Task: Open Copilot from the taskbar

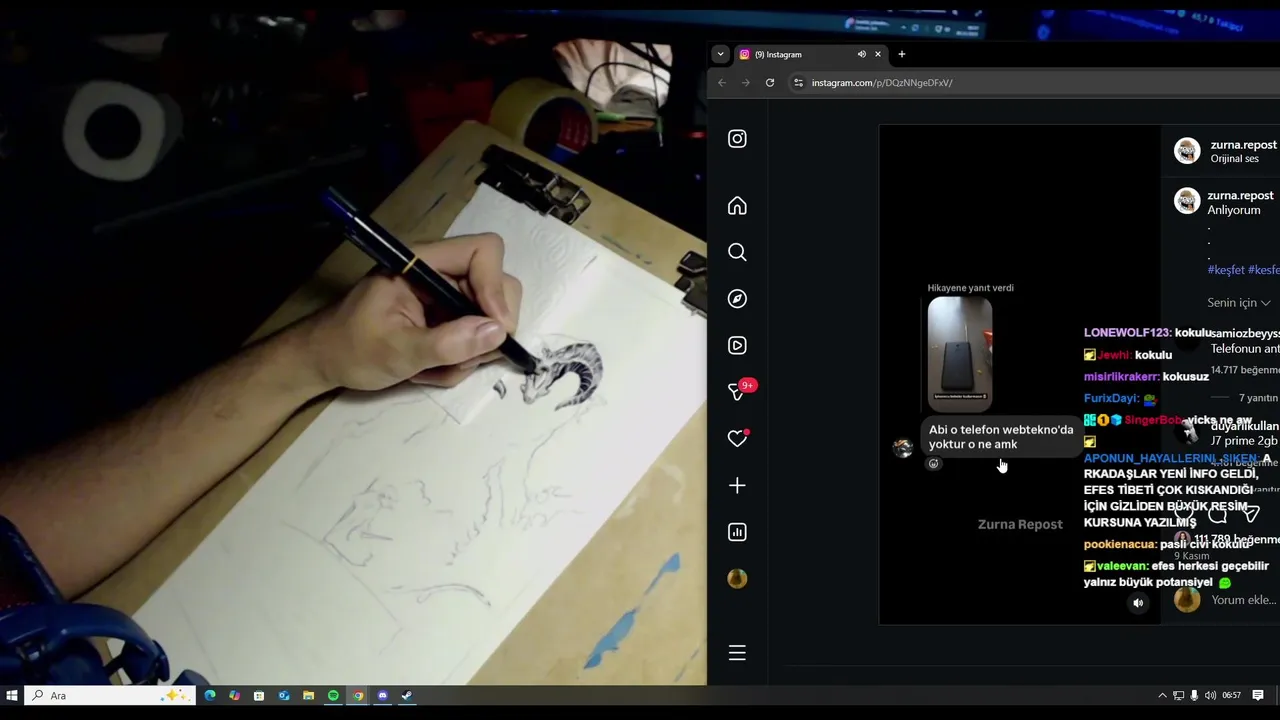Action: coord(234,695)
